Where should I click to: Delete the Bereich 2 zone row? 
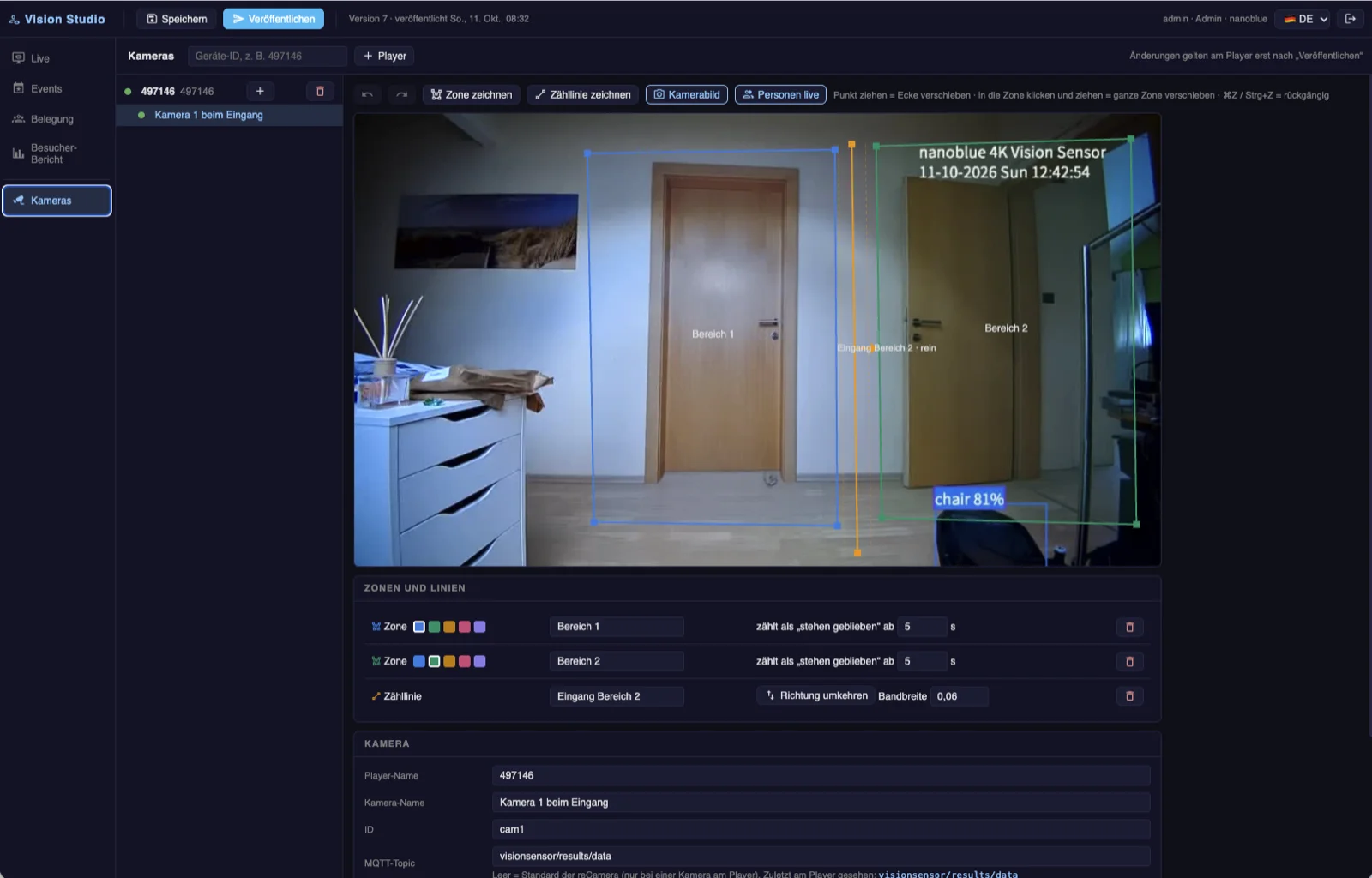(1129, 661)
